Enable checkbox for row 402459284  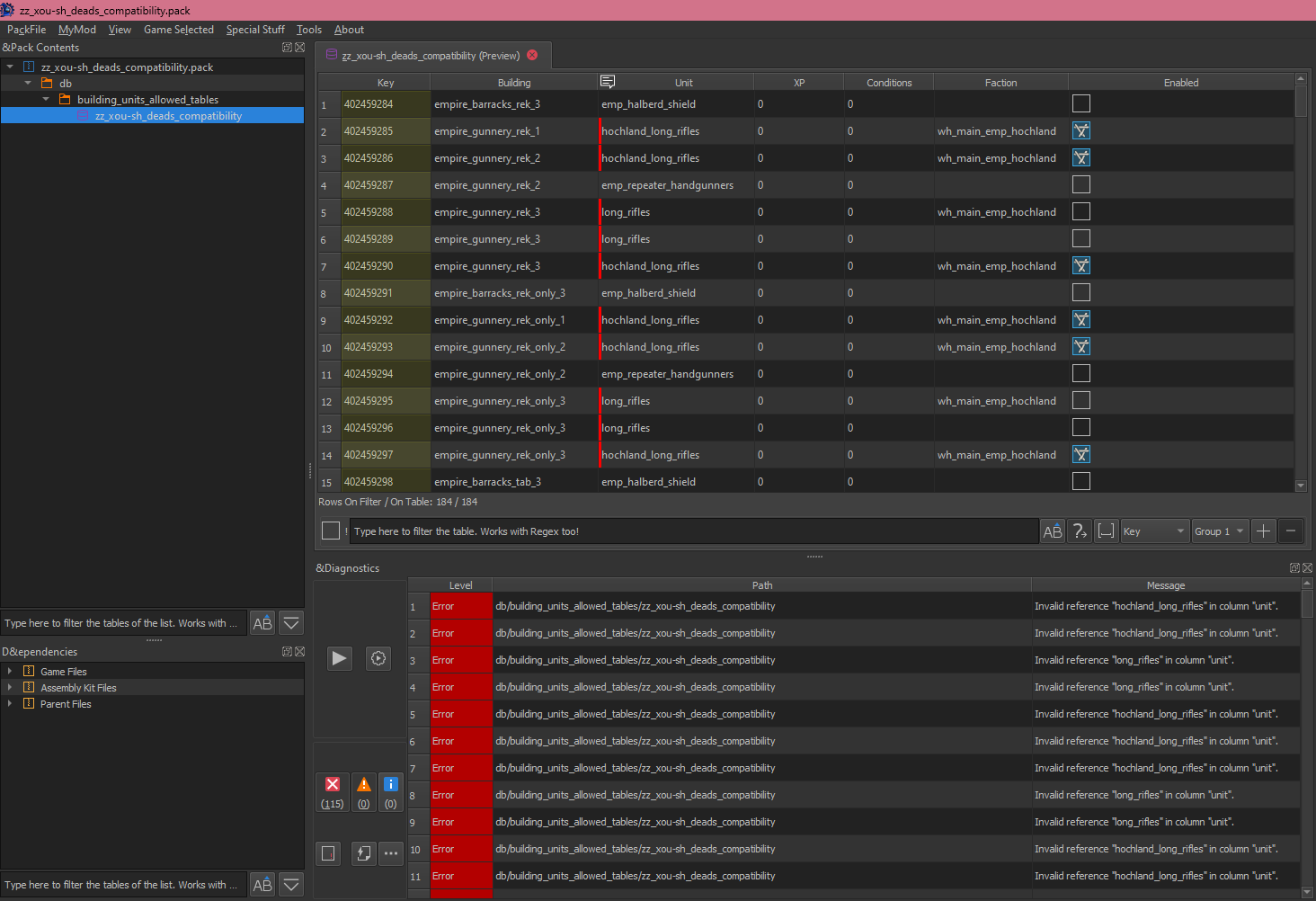coord(1081,104)
